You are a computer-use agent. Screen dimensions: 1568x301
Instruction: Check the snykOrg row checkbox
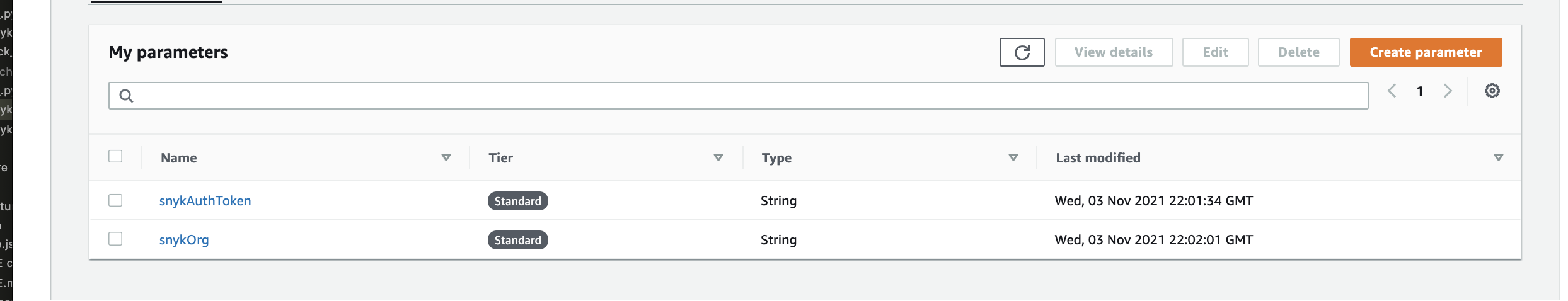[115, 239]
